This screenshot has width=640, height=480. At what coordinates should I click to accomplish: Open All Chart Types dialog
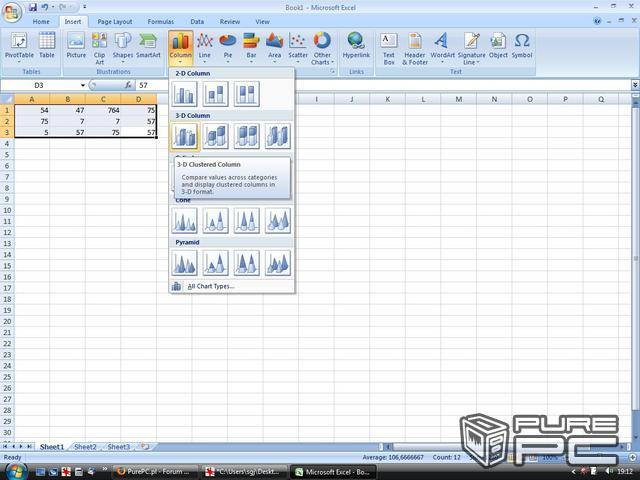point(210,286)
